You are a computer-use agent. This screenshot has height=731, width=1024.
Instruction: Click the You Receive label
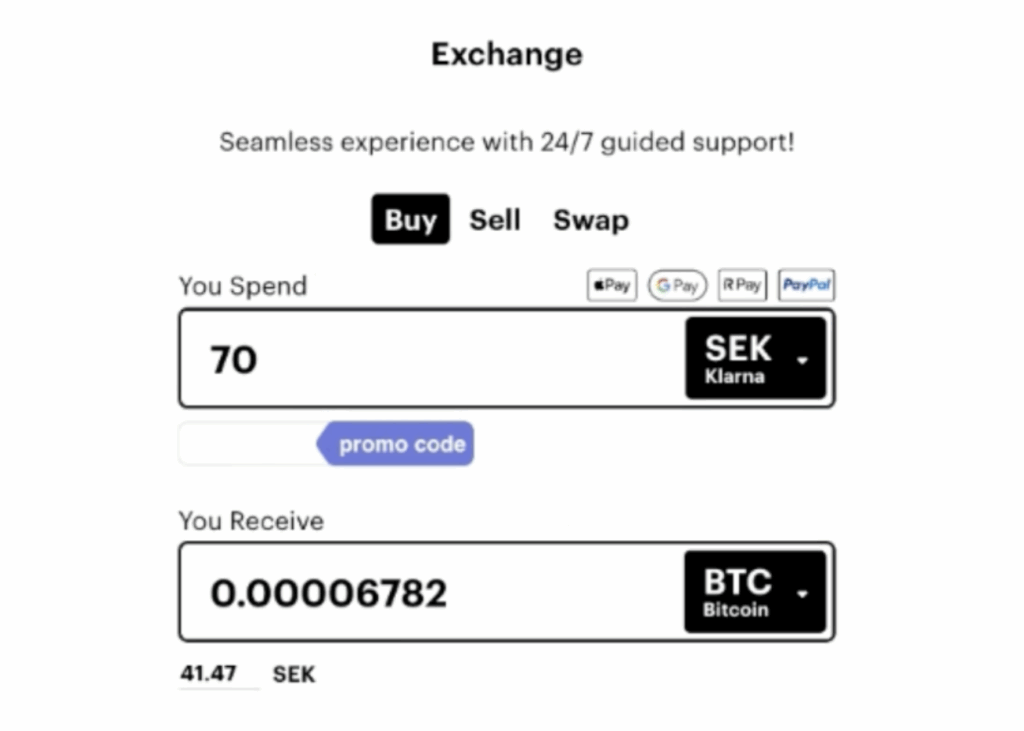(251, 521)
